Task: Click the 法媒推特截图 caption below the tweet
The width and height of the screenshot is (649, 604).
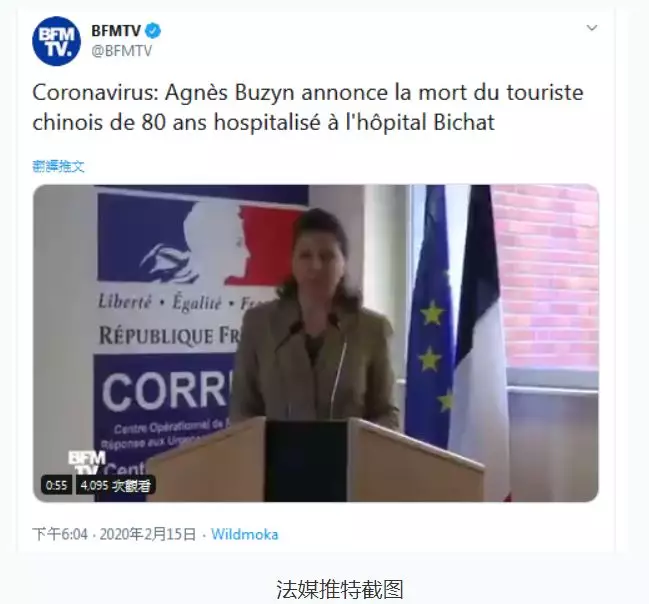Action: 340,589
